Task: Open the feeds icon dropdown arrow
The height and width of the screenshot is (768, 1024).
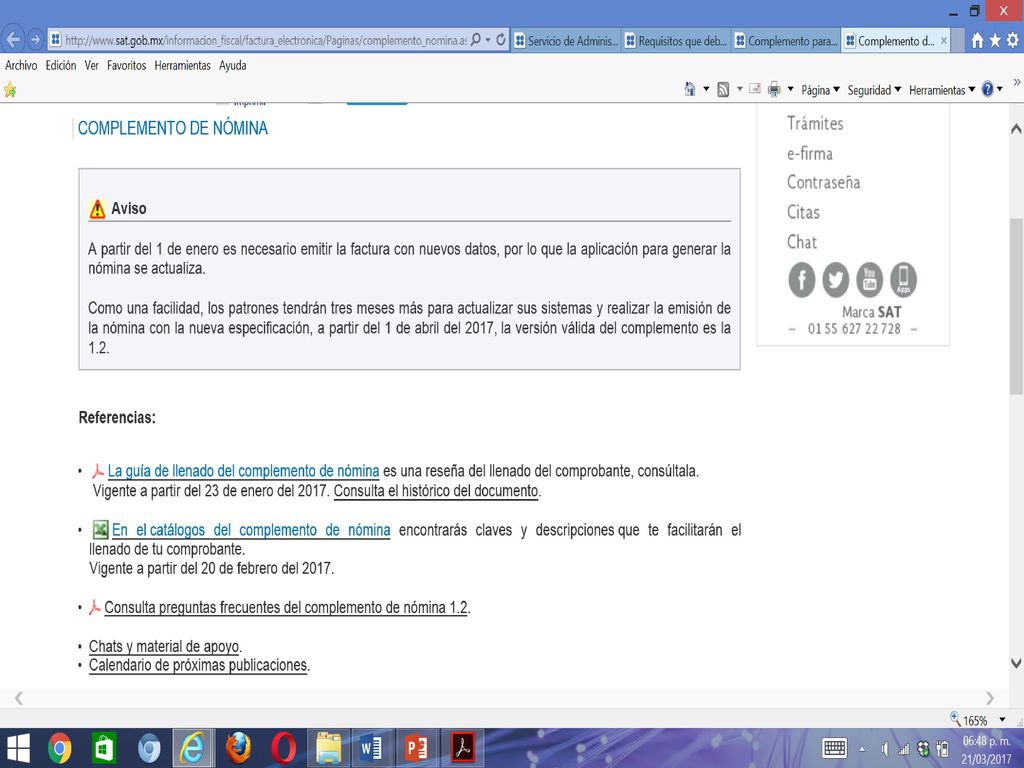Action: pos(739,89)
